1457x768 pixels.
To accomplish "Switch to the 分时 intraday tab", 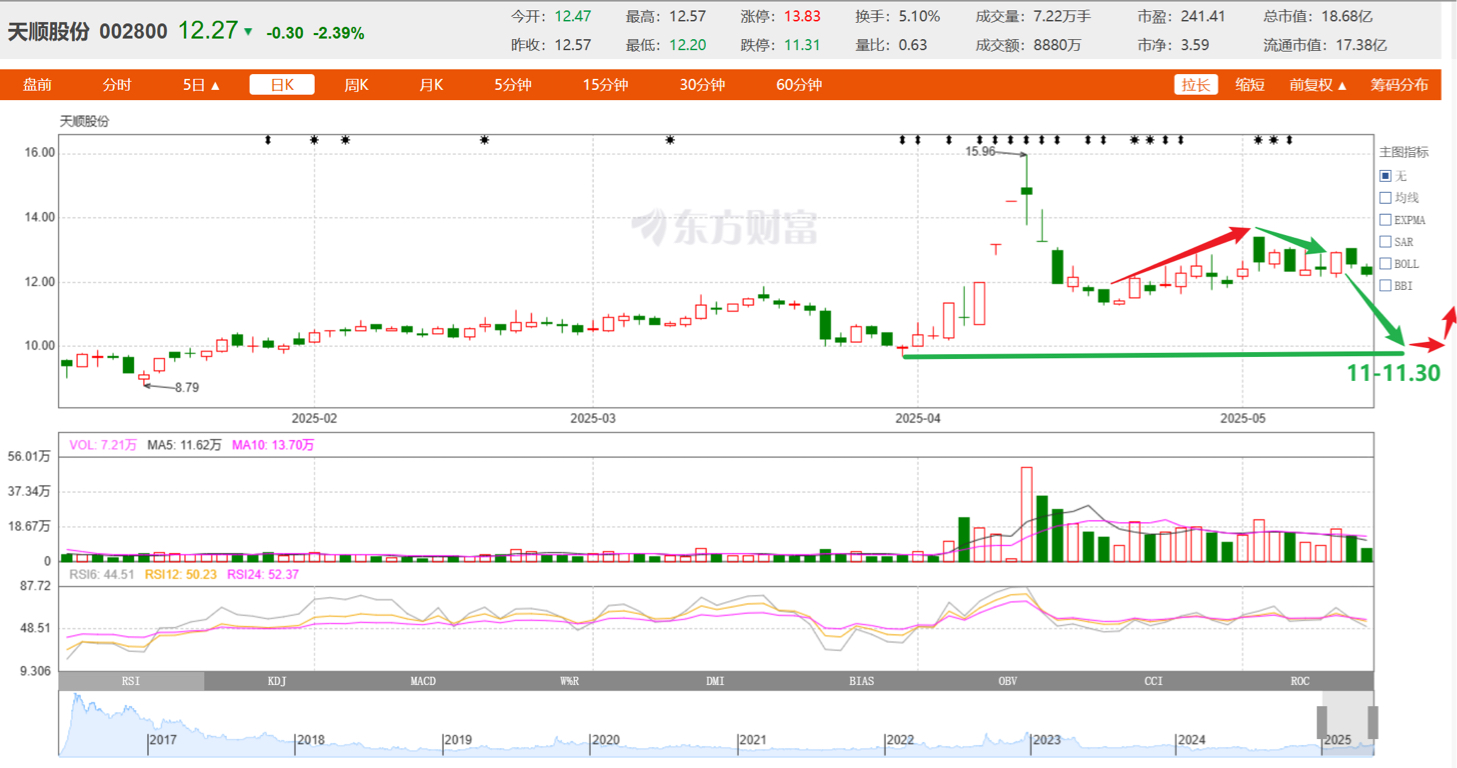I will pyautogui.click(x=117, y=85).
